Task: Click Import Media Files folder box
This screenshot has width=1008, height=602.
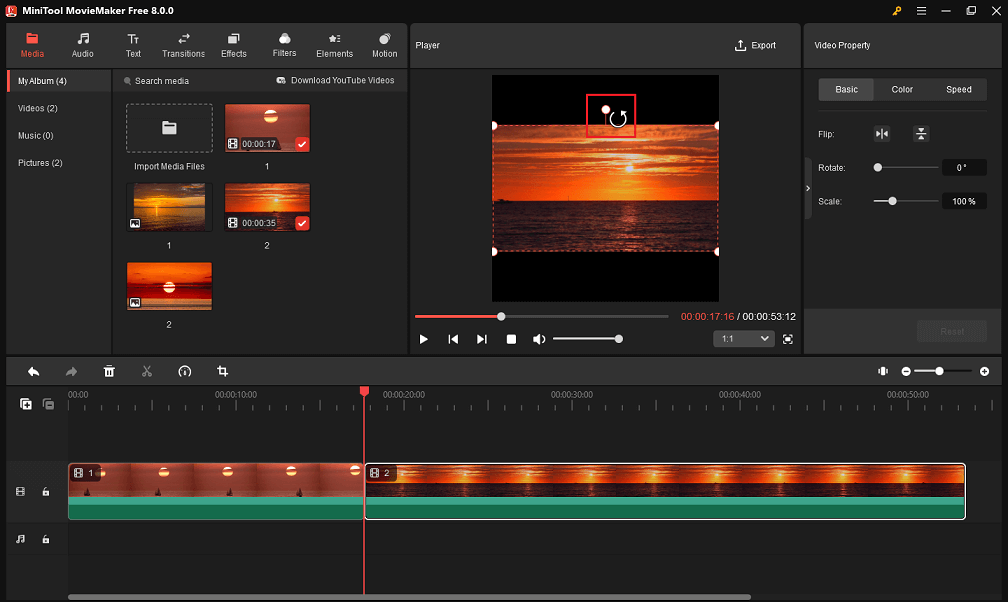Action: (169, 128)
